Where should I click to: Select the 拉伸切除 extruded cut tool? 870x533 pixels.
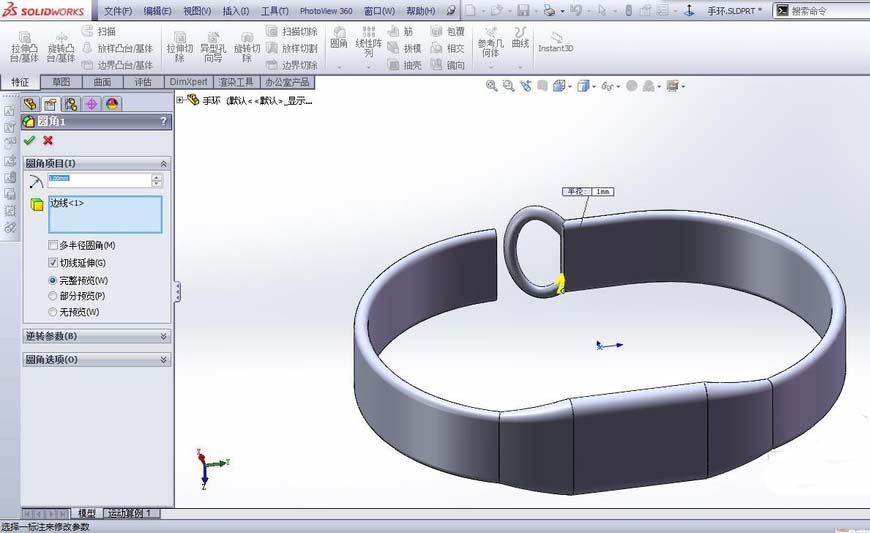[179, 47]
